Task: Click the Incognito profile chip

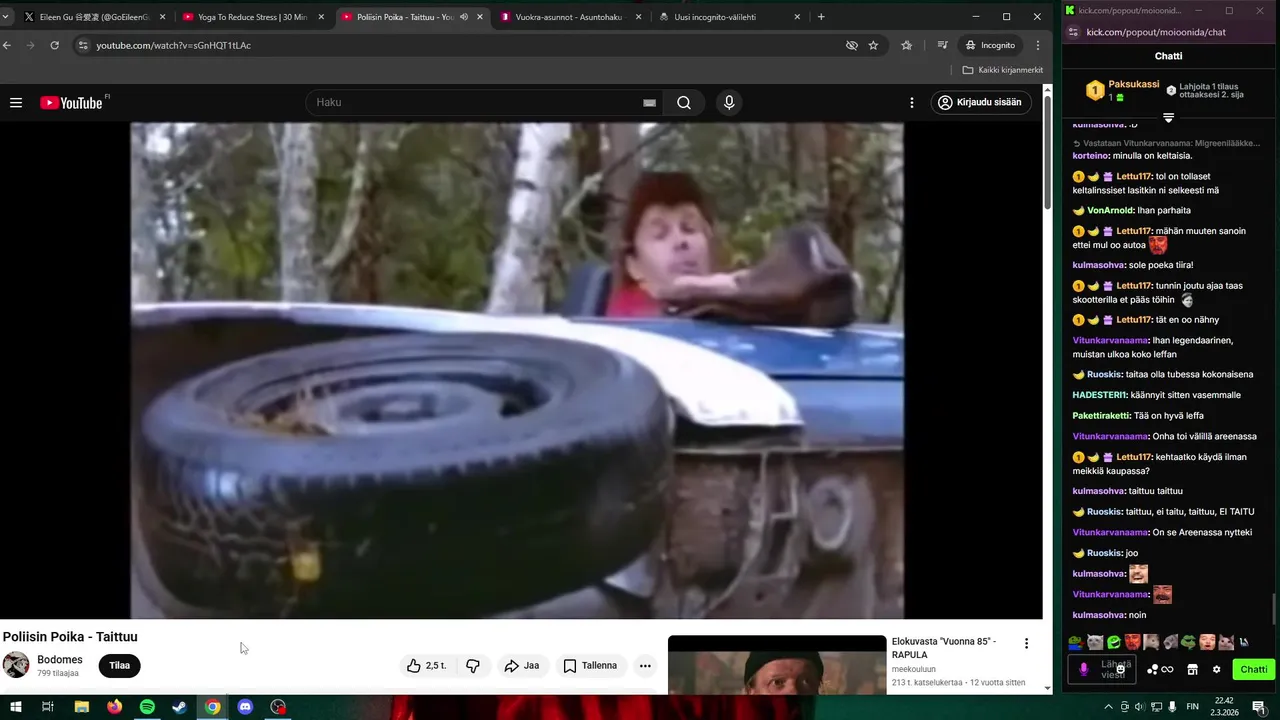Action: click(x=991, y=45)
